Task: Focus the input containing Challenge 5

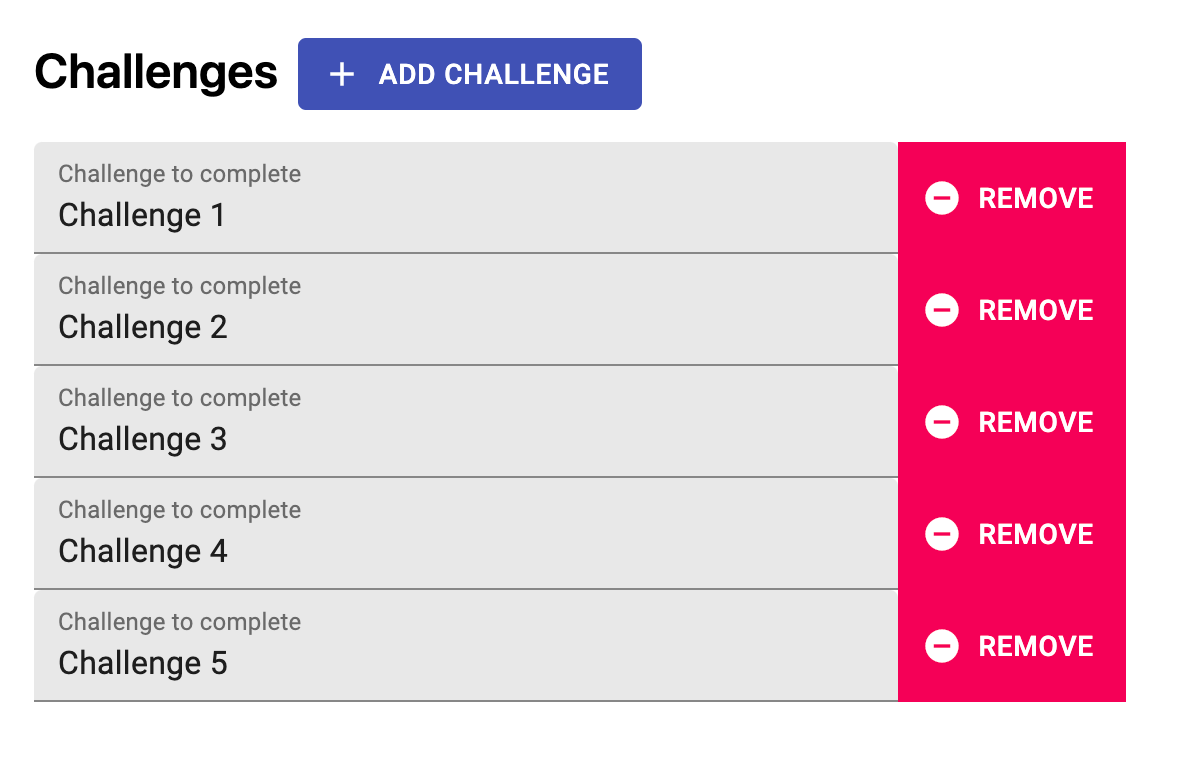Action: (466, 646)
